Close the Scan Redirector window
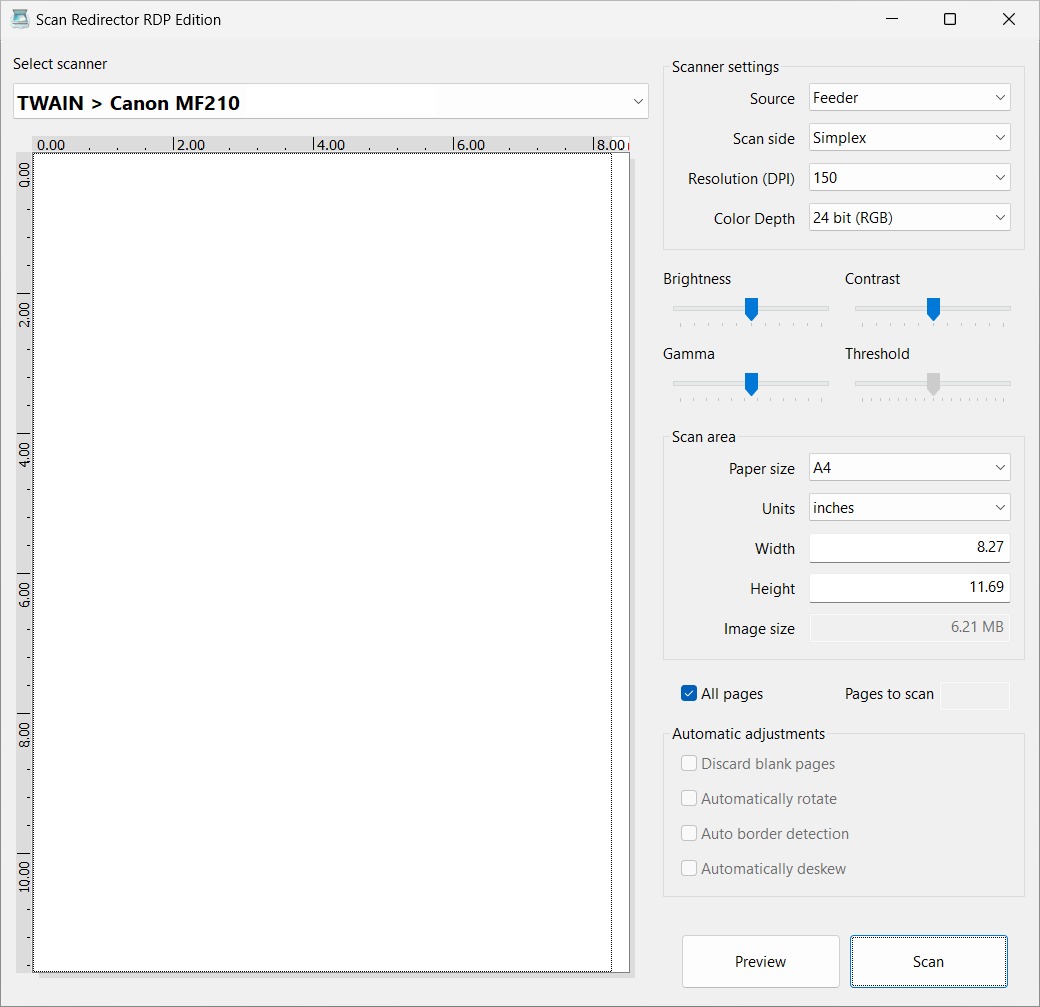 (x=1009, y=19)
